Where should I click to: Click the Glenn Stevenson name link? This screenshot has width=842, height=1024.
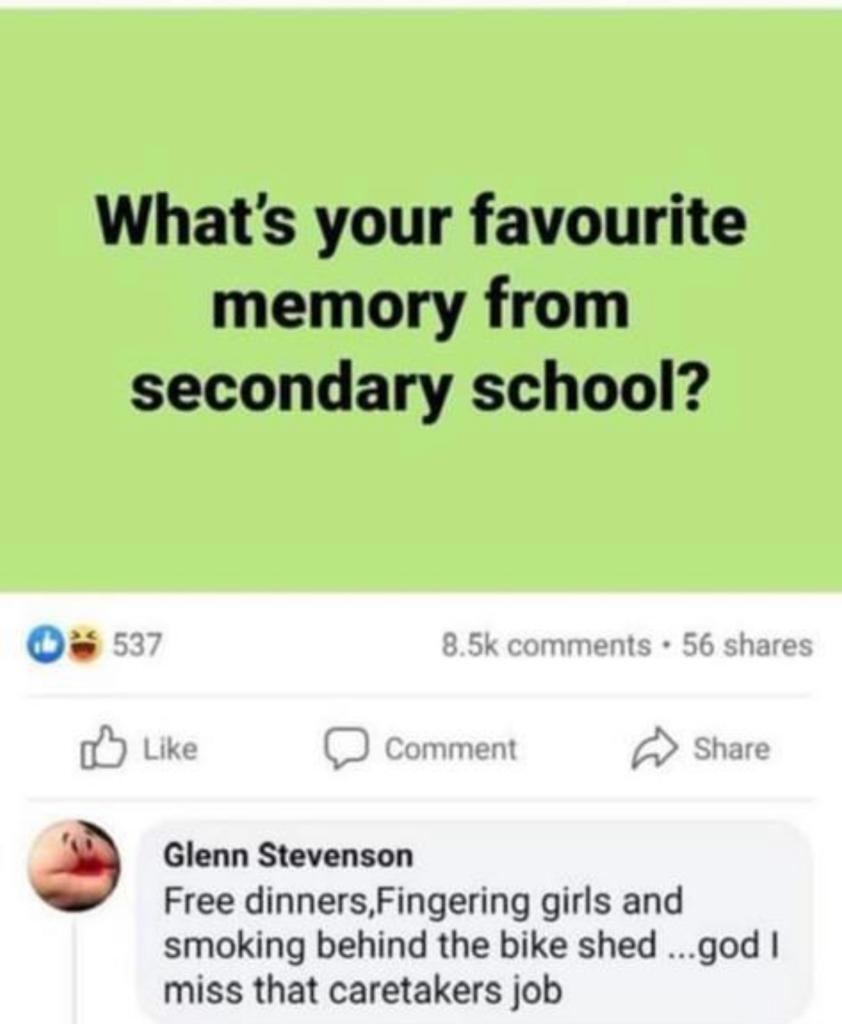288,856
